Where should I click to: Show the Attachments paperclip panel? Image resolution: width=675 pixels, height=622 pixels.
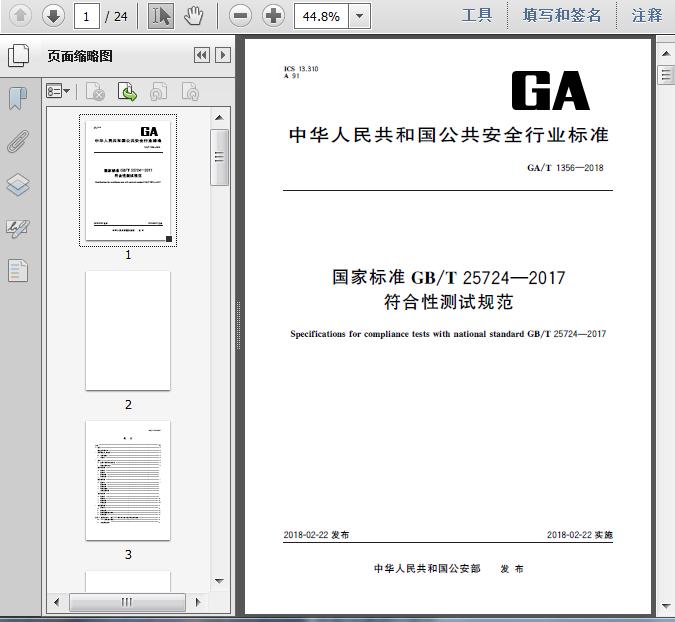tap(18, 142)
